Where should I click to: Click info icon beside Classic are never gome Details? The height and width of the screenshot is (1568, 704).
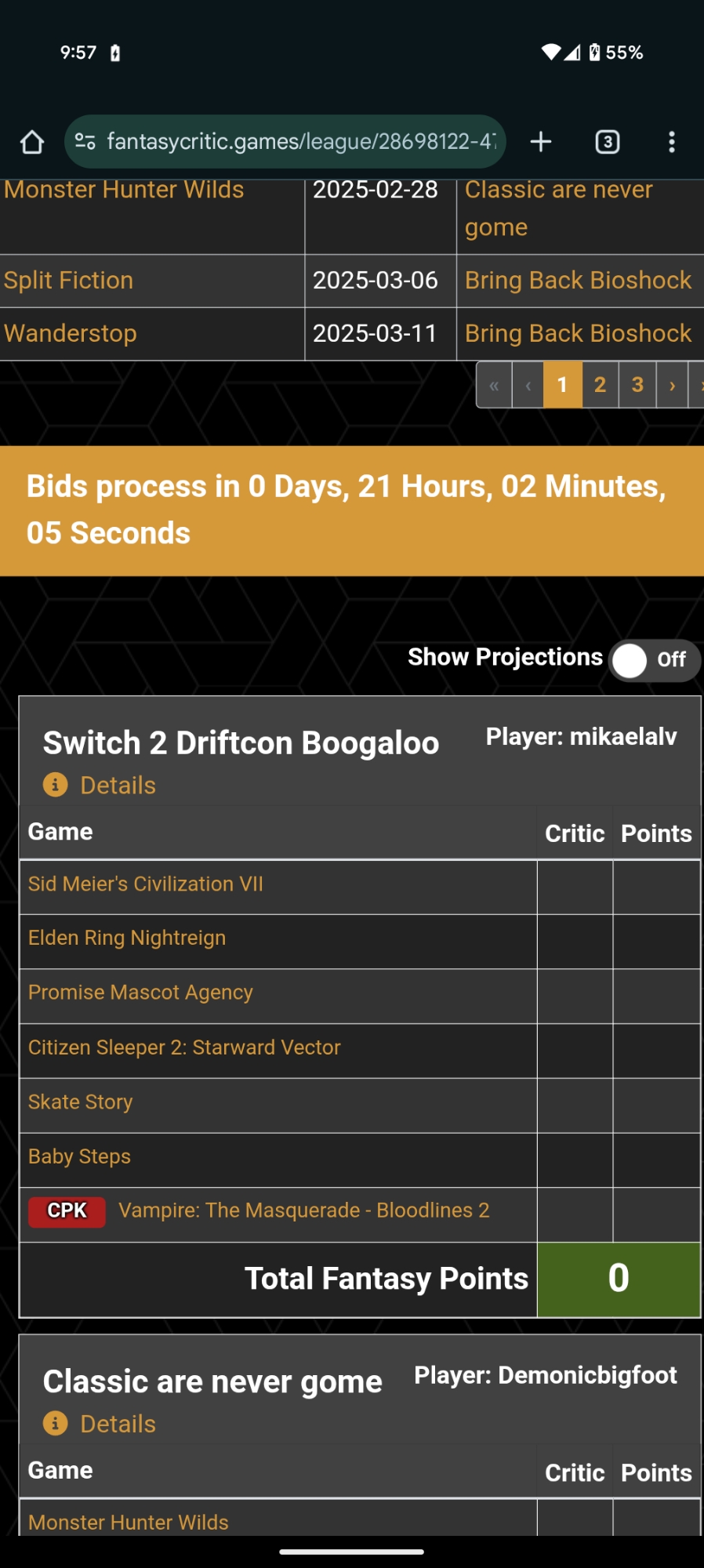click(x=55, y=1423)
